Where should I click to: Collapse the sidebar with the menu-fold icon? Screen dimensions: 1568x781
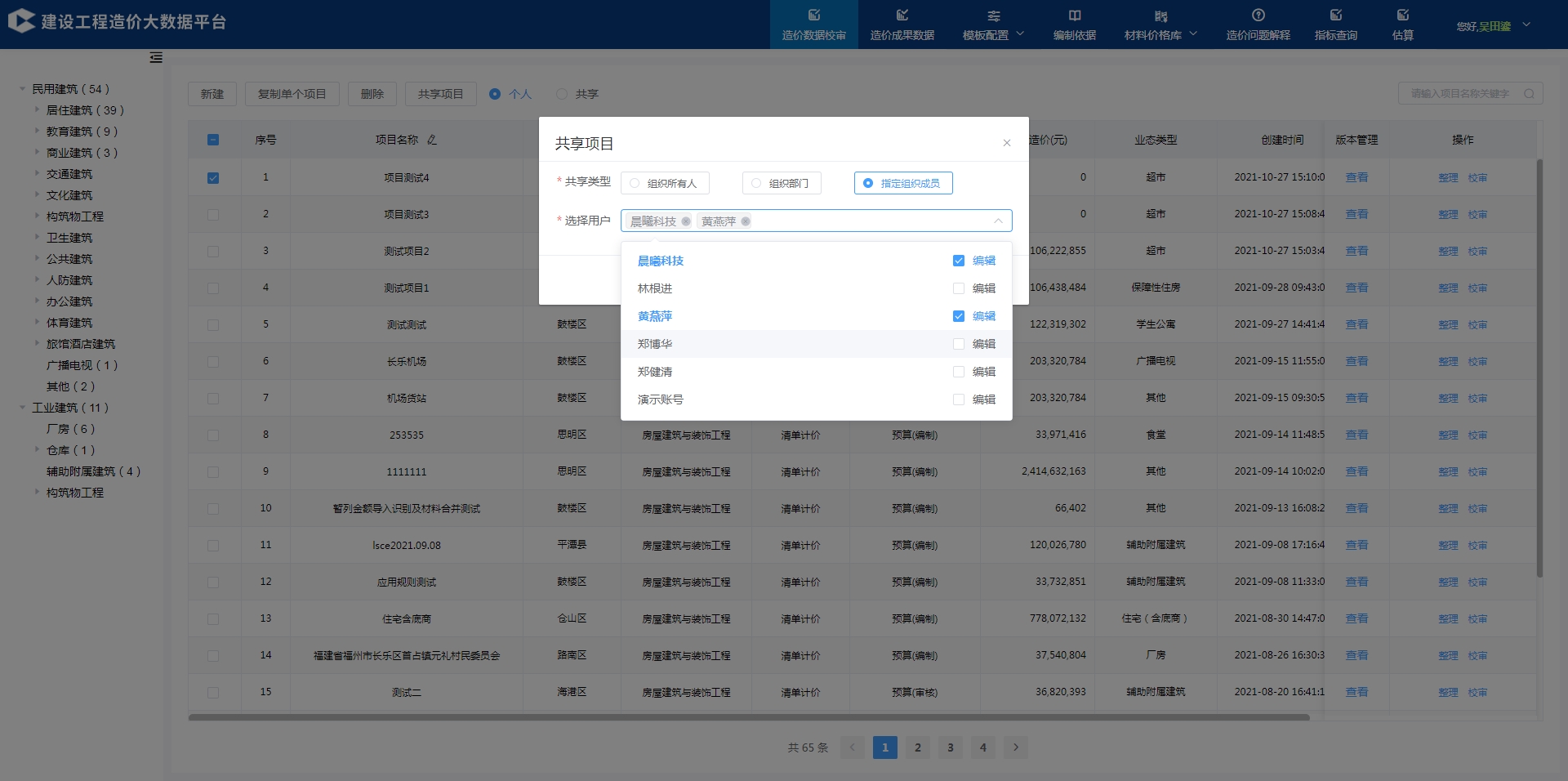pos(156,57)
